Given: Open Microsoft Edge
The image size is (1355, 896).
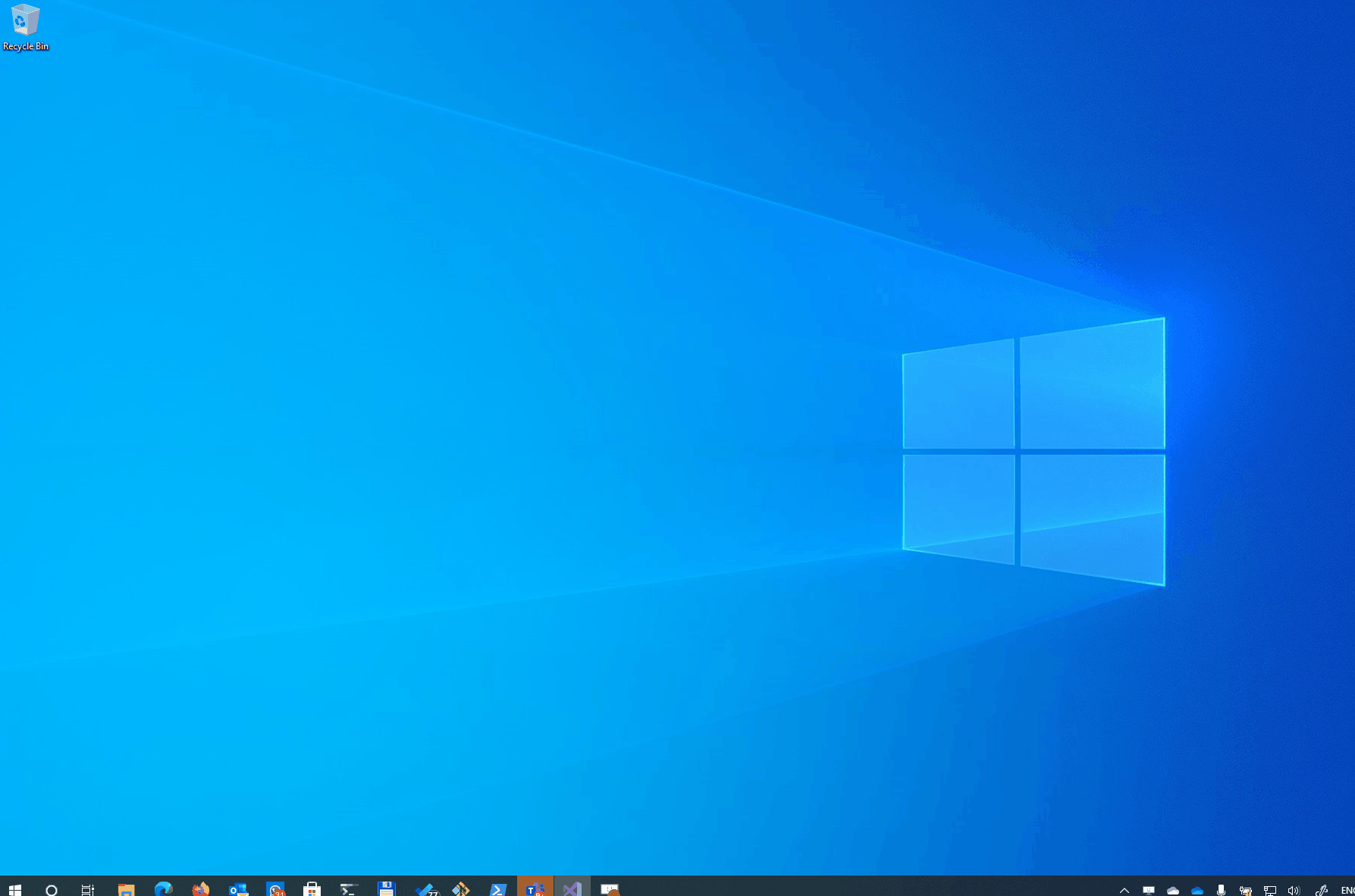Looking at the screenshot, I should tap(163, 888).
